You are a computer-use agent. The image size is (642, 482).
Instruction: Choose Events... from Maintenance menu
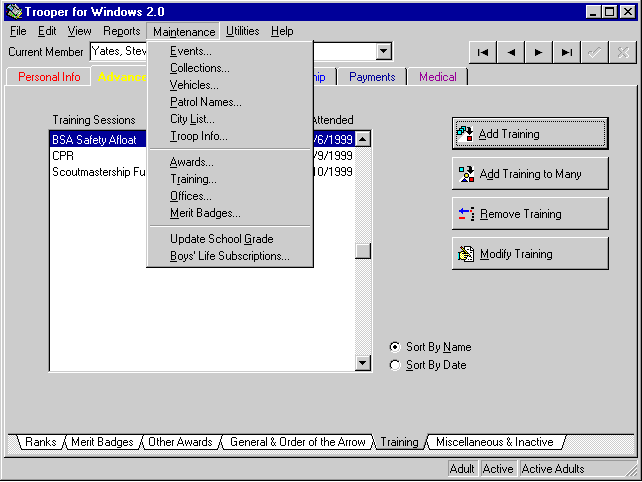click(230, 51)
